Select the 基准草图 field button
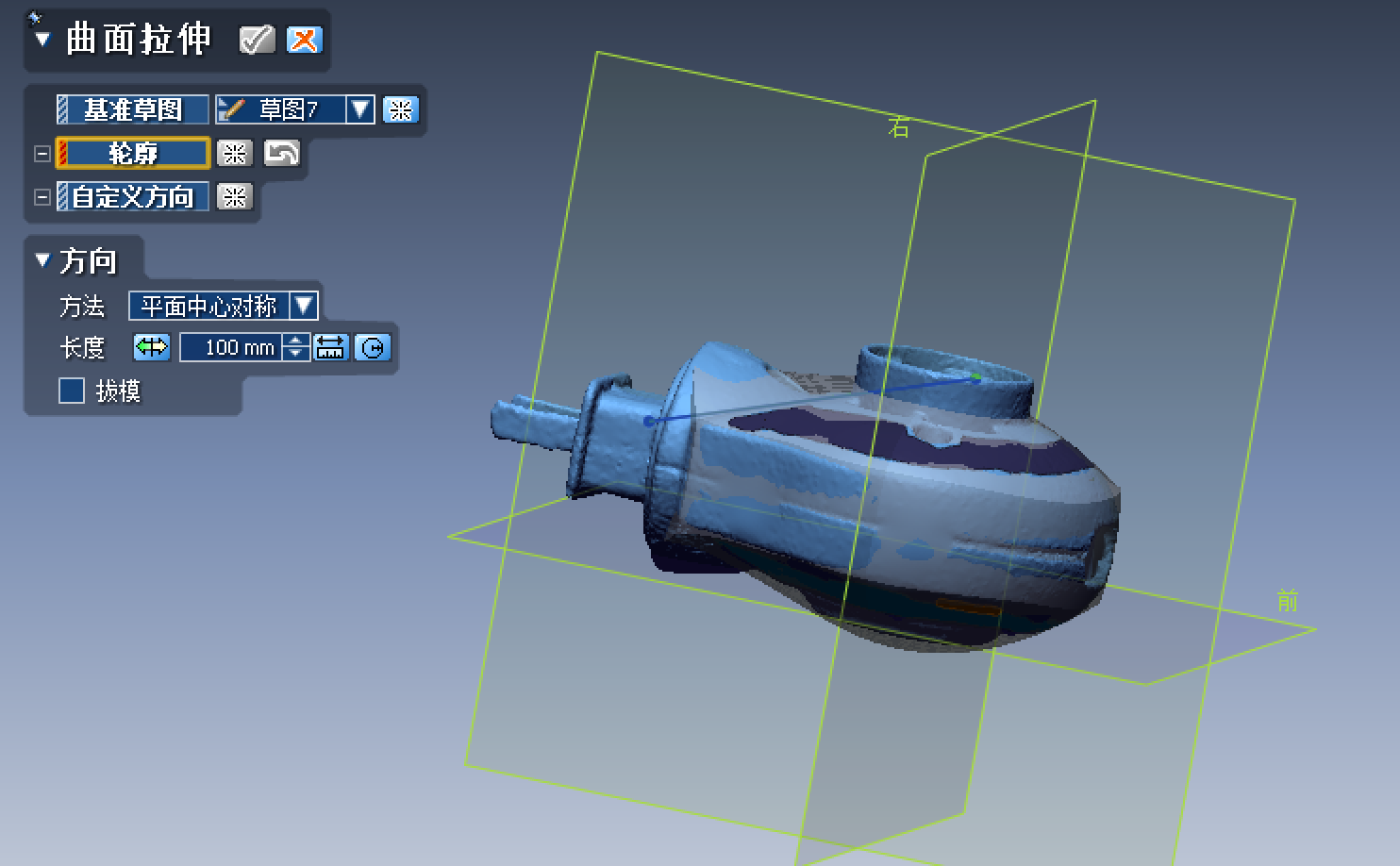 [132, 109]
